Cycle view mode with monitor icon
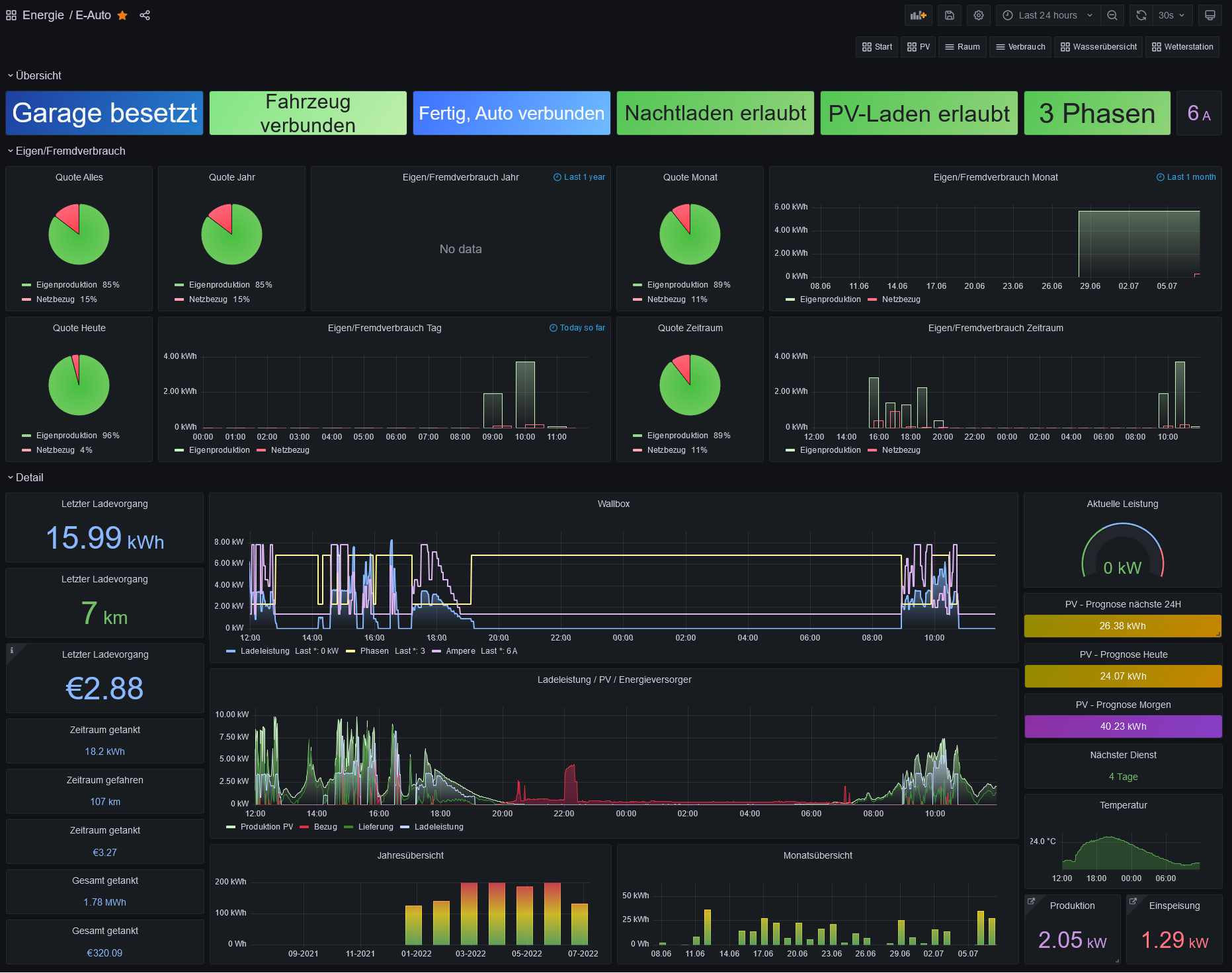The height and width of the screenshot is (973, 1232). click(x=1210, y=15)
